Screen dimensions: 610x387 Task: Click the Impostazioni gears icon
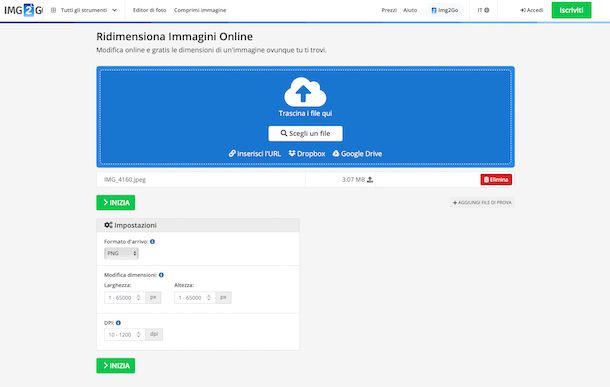coord(108,225)
